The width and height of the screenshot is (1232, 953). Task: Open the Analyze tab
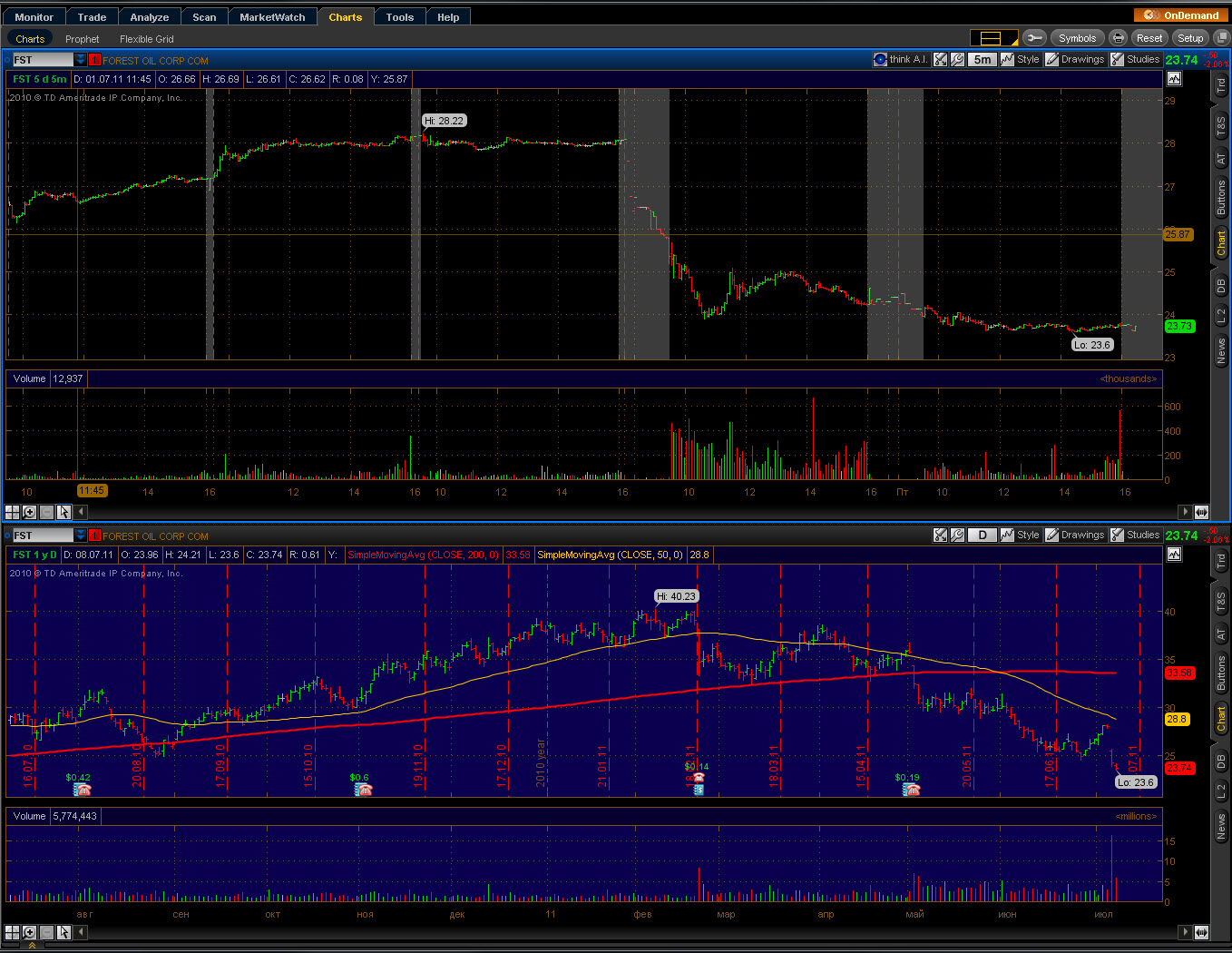pos(150,16)
